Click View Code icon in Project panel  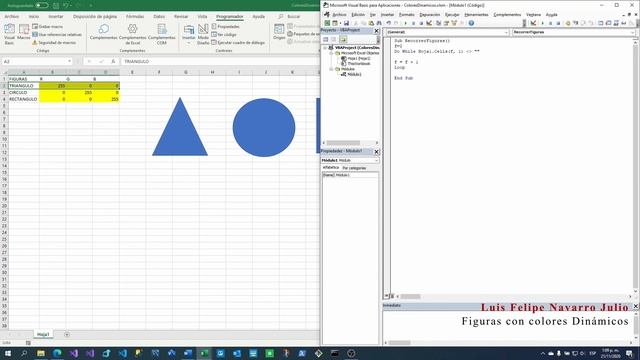coord(326,39)
